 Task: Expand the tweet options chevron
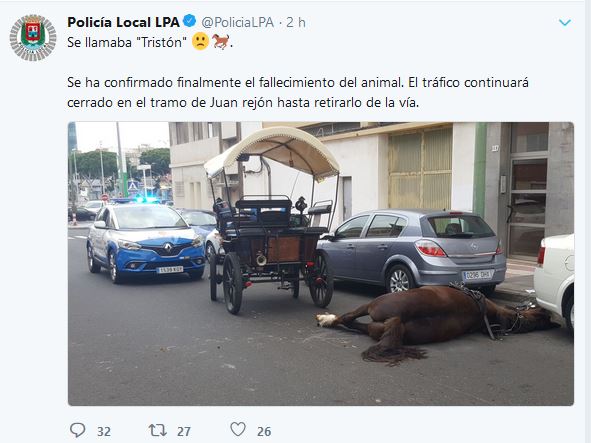pyautogui.click(x=564, y=23)
